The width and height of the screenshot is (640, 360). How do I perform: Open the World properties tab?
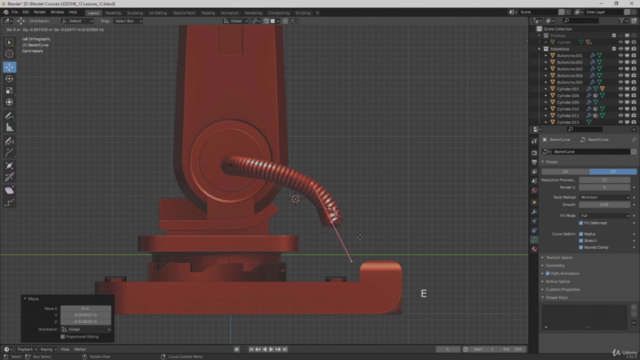click(x=534, y=191)
